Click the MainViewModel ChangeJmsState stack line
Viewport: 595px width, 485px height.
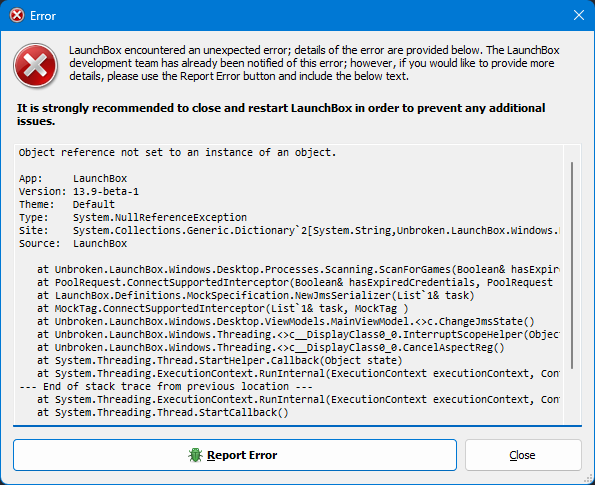286,321
